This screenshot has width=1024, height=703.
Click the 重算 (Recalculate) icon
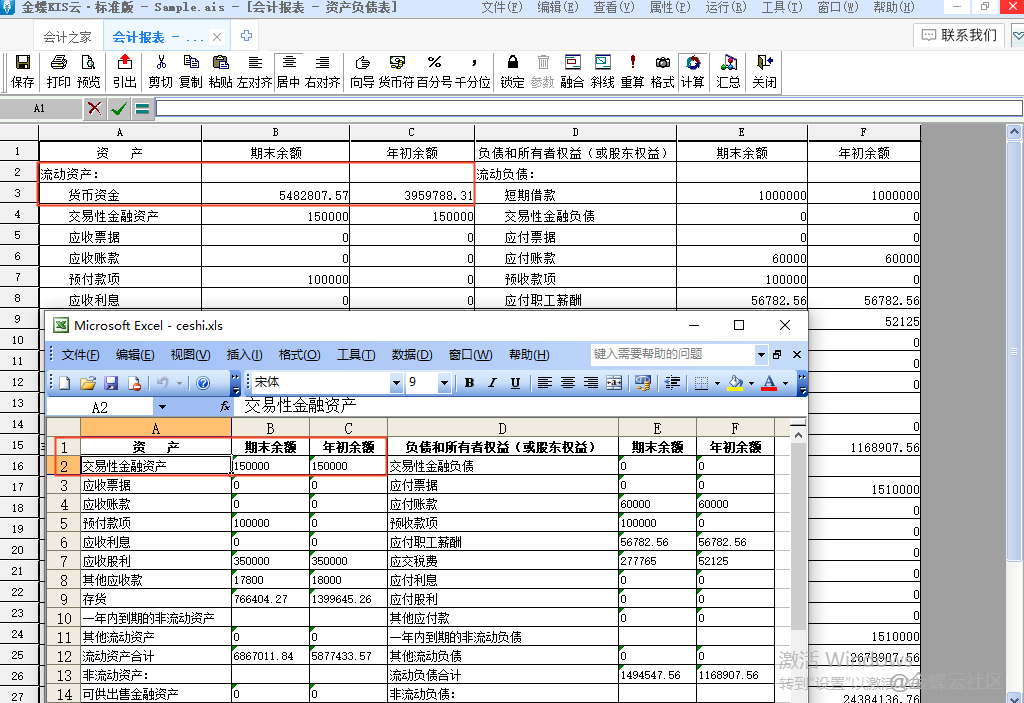click(x=632, y=71)
